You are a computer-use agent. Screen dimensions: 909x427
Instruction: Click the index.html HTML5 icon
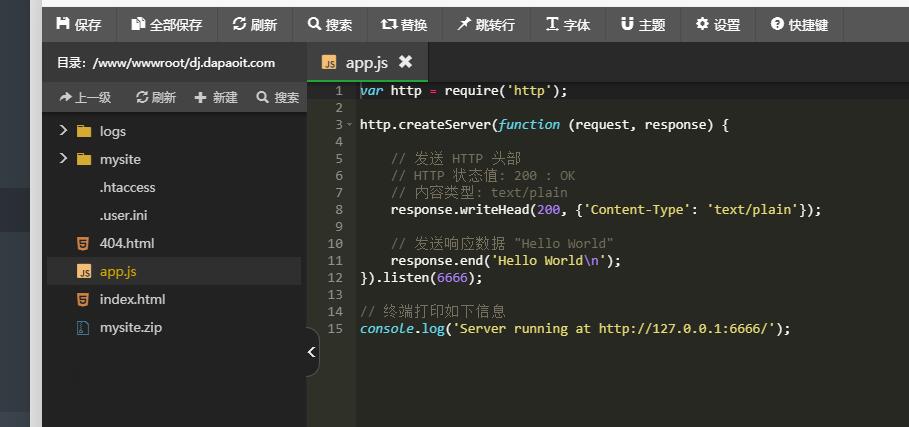click(x=83, y=300)
